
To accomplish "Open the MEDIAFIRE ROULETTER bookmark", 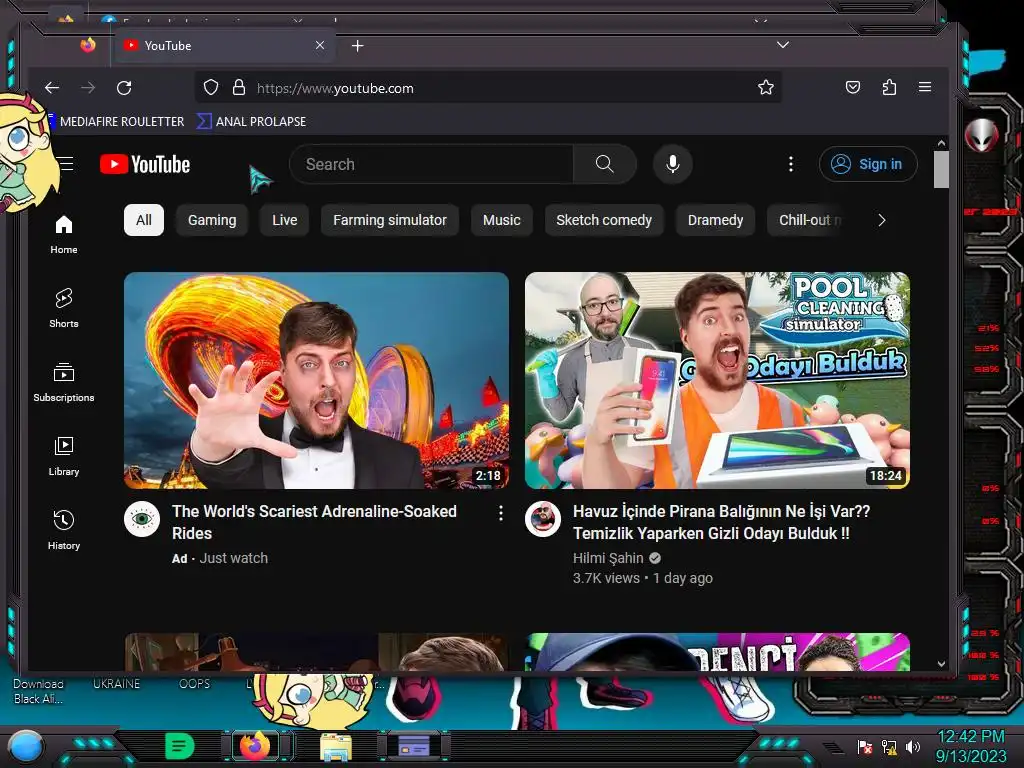I will (118, 121).
